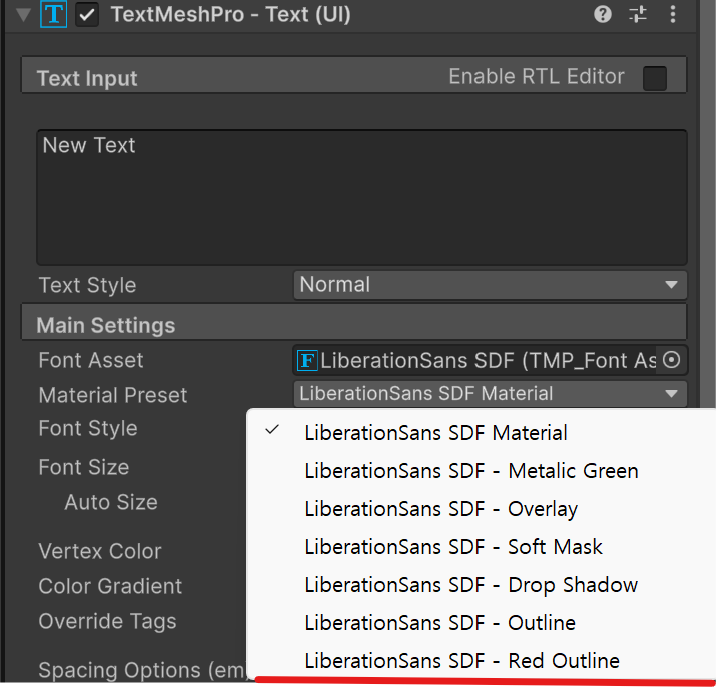Choose LiberationSans SDF - Red Outline
716x687 pixels.
point(480,661)
